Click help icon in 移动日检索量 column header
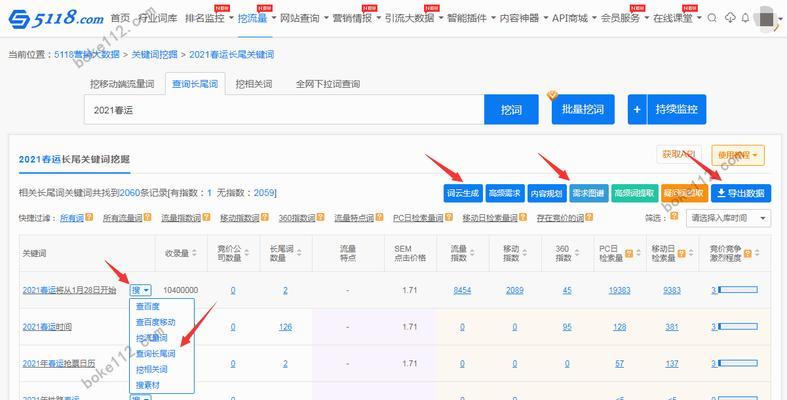Screen dimensions: 787x400 coord(681,253)
